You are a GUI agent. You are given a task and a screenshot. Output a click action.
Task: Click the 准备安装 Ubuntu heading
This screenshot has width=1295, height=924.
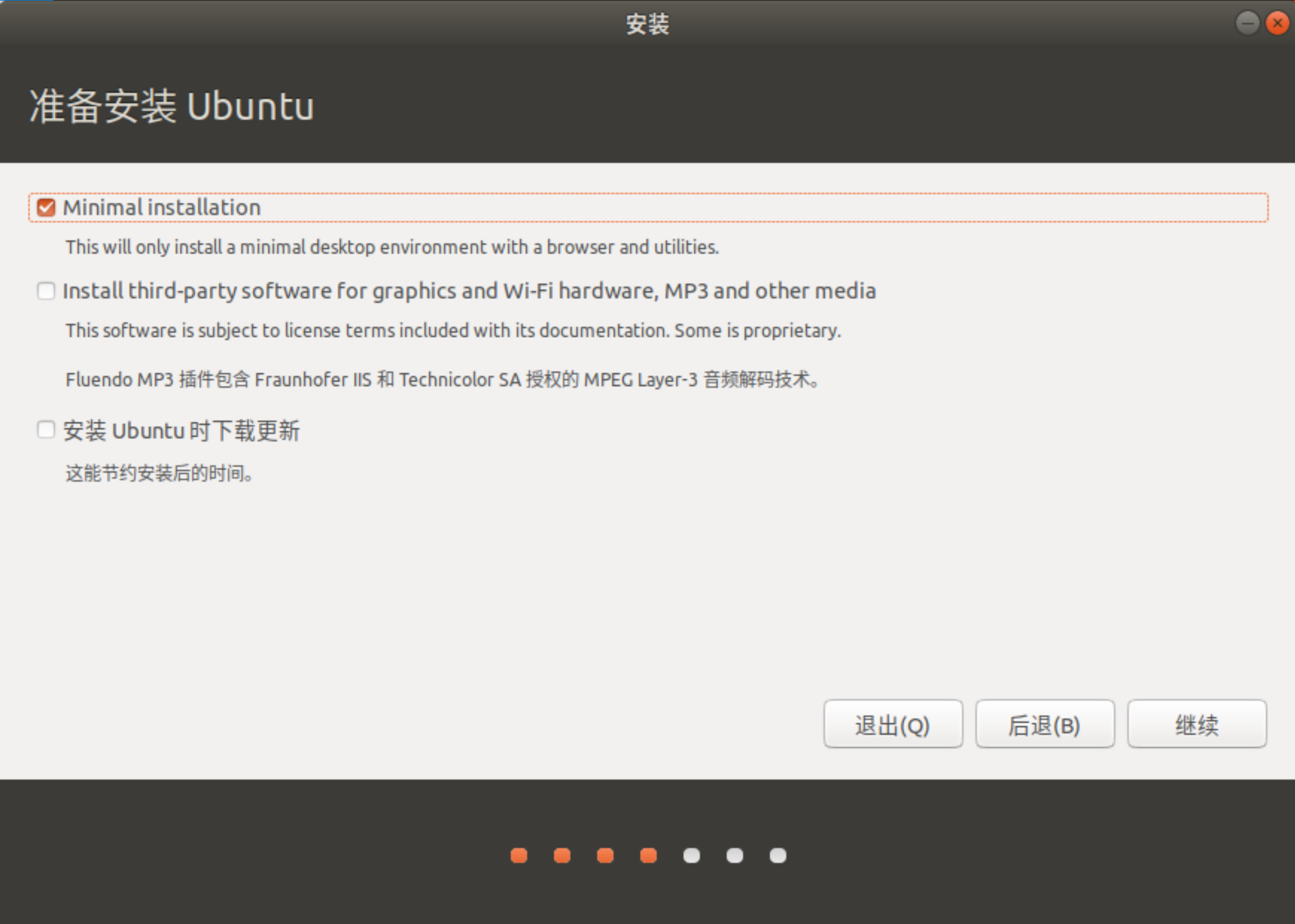(172, 106)
